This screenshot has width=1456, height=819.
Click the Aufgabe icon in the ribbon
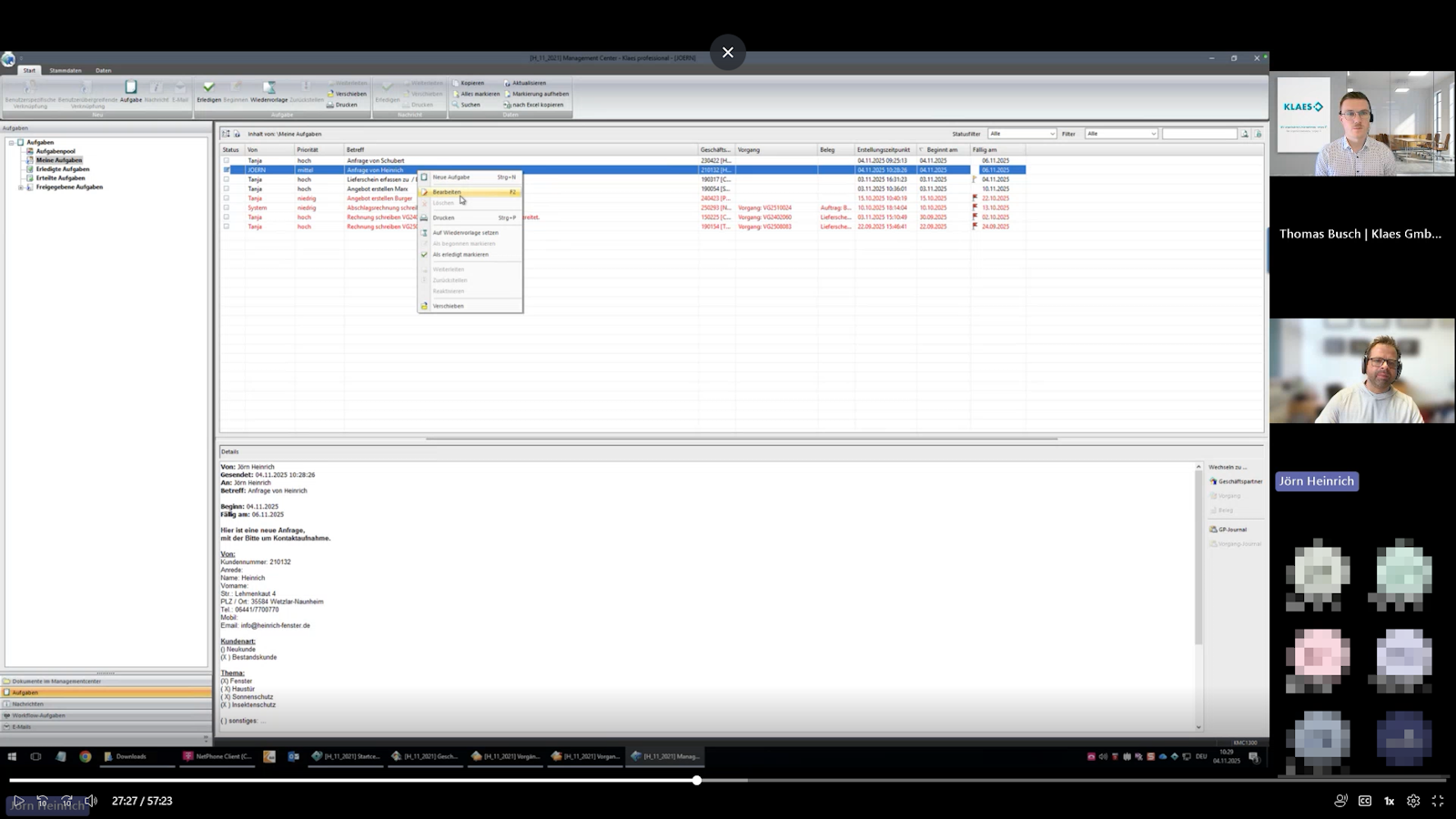click(x=130, y=89)
